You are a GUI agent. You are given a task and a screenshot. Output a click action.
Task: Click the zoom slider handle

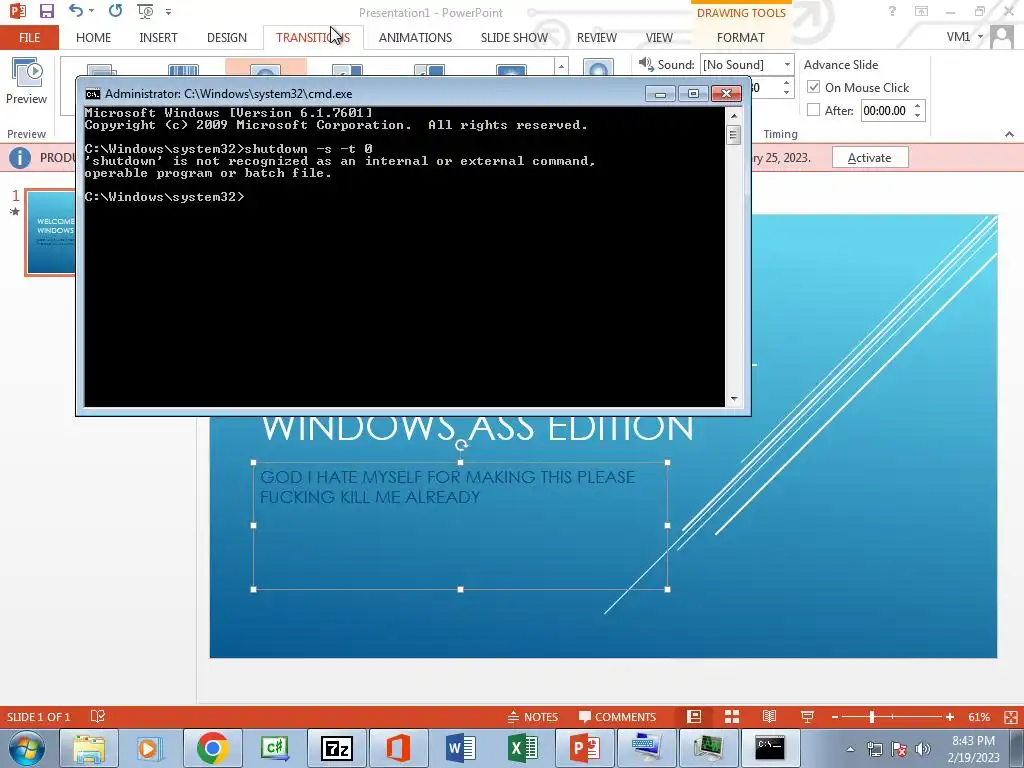871,717
